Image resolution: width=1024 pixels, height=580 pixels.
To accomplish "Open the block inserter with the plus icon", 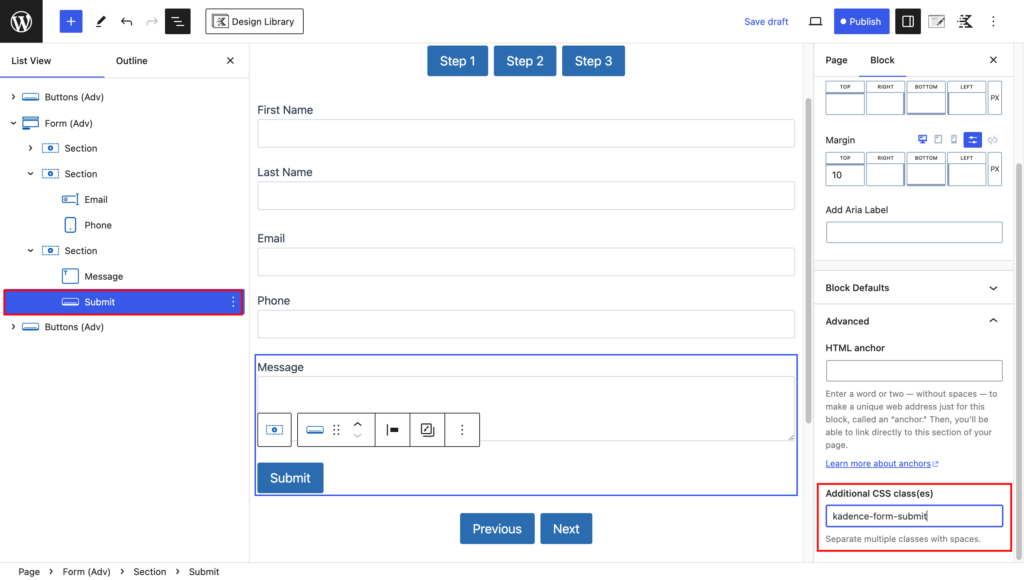I will click(70, 21).
